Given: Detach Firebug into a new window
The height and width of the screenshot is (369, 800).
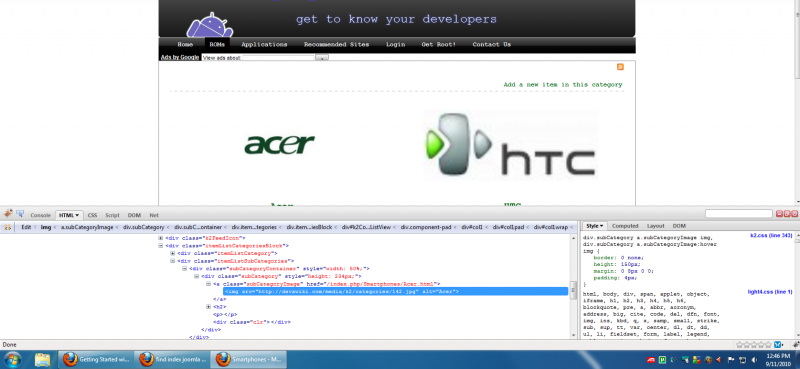Looking at the screenshot, I should coord(787,213).
